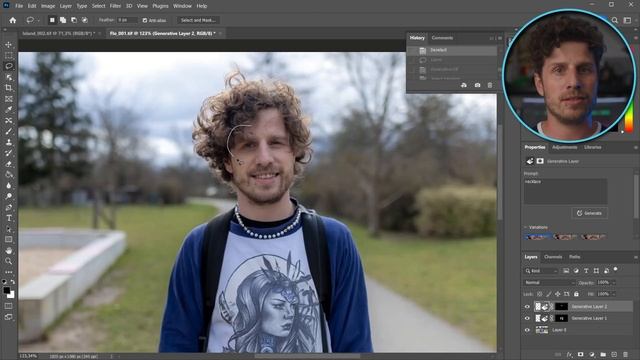Add a layer style fx icon
Screen dimensions: 640x360
569,355
